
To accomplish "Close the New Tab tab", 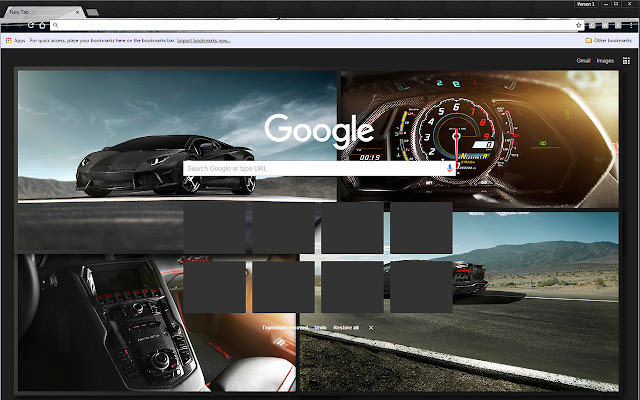I will 77,12.
